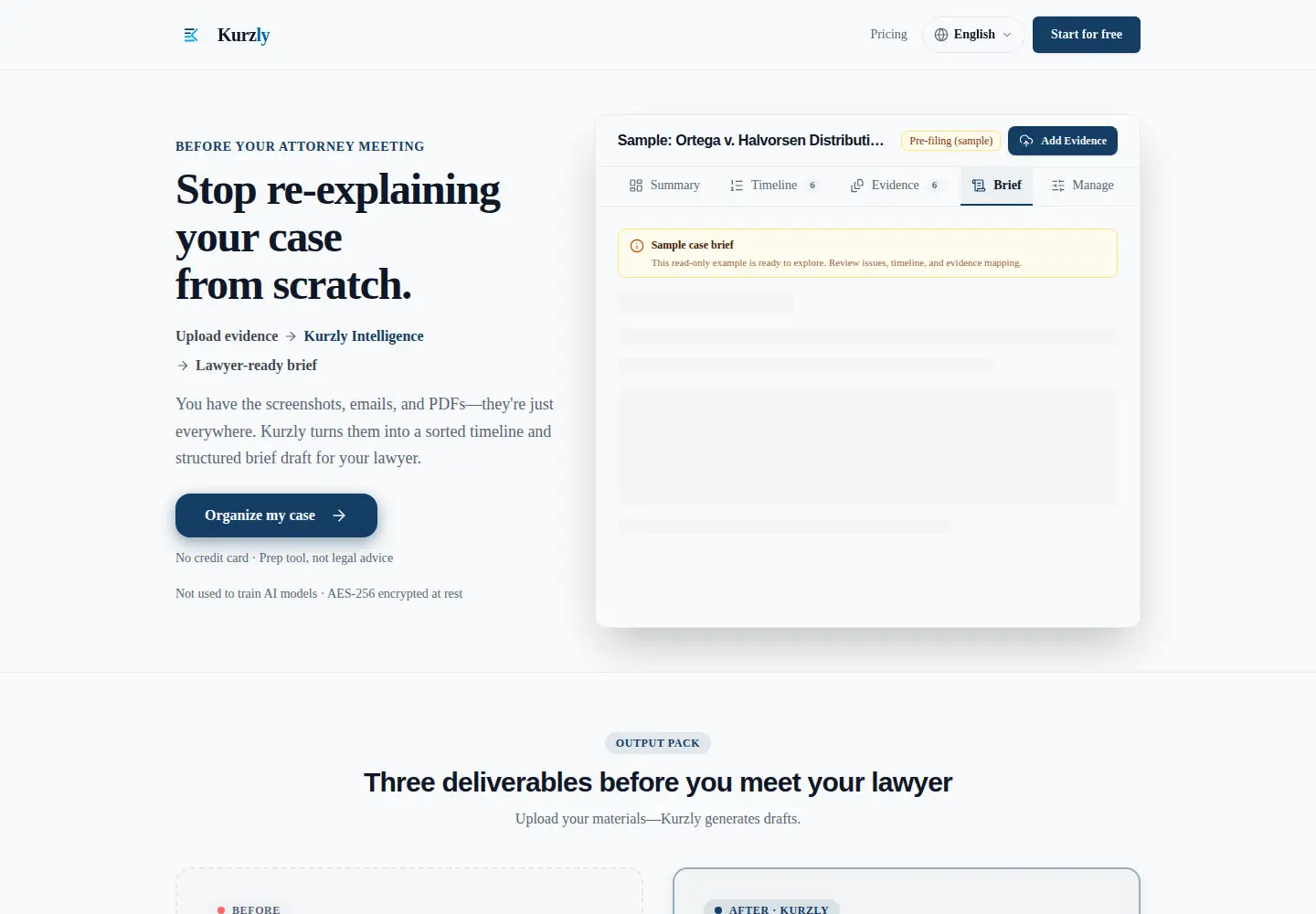Screen dimensions: 1316x914
Task: Click 'Upload evidence' step text
Action: coord(227,336)
